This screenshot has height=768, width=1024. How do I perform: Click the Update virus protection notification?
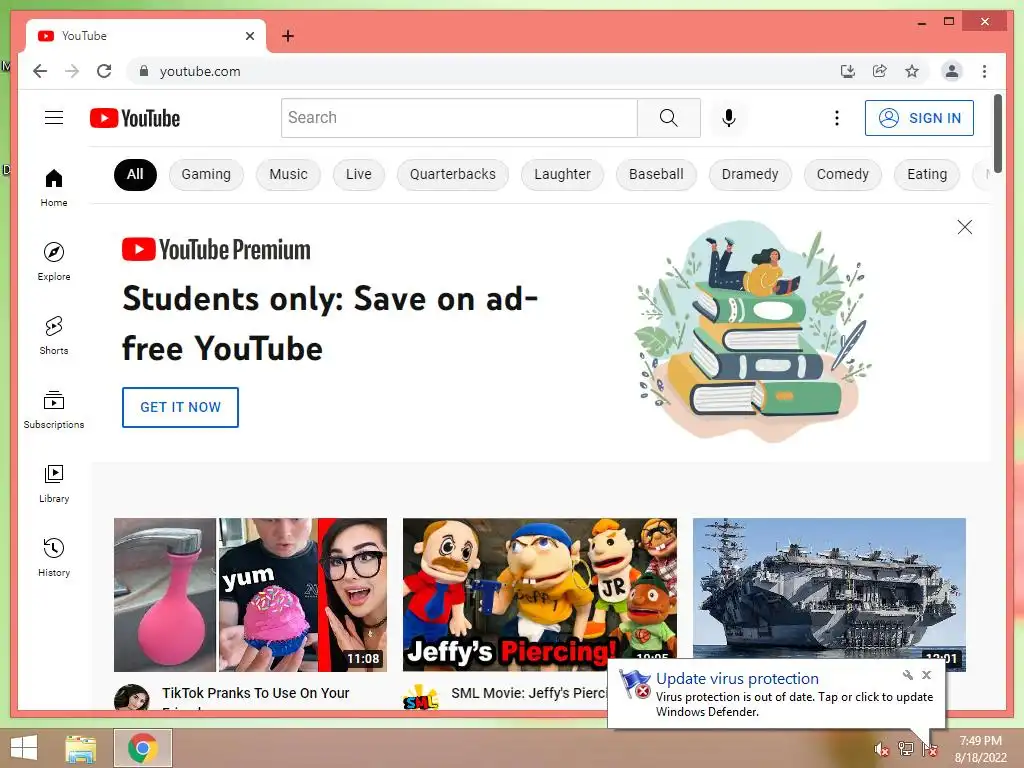pos(776,694)
